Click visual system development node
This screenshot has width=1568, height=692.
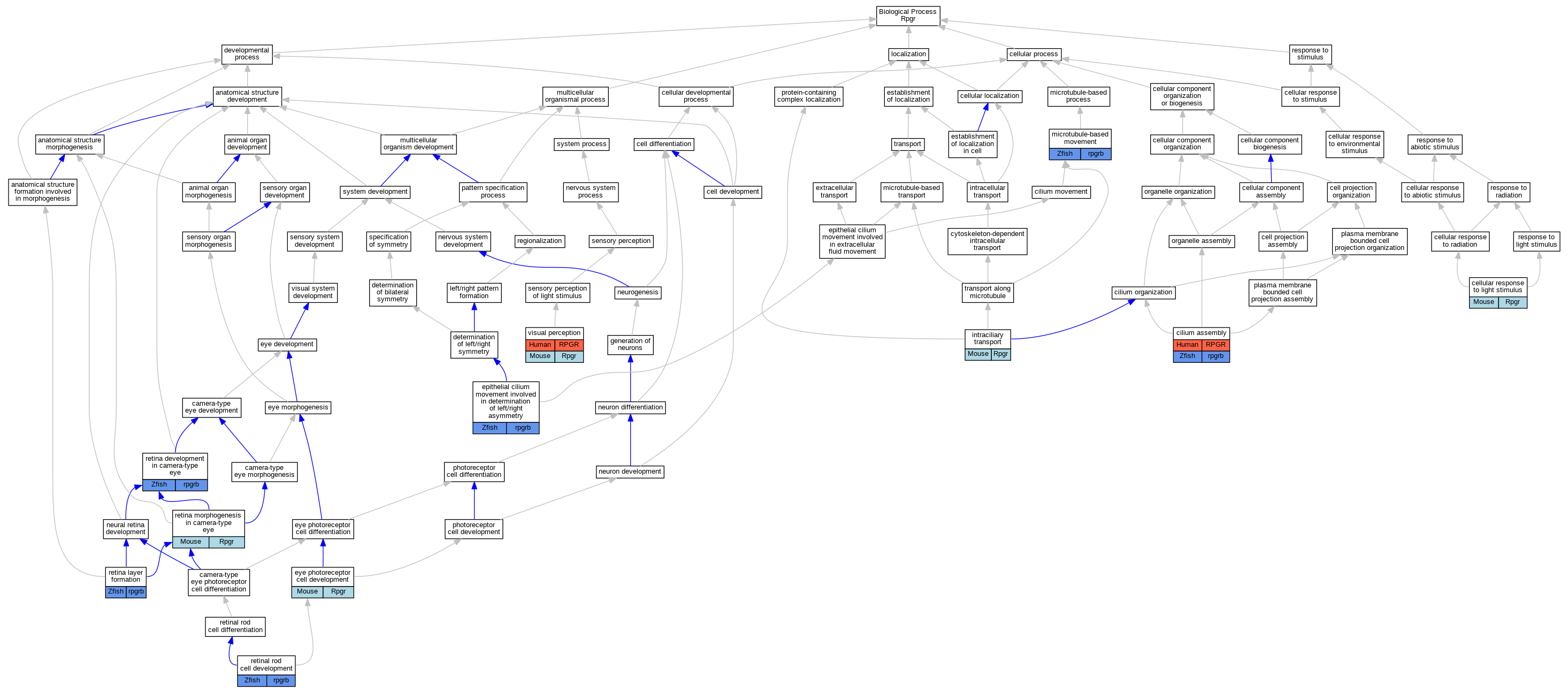[313, 292]
